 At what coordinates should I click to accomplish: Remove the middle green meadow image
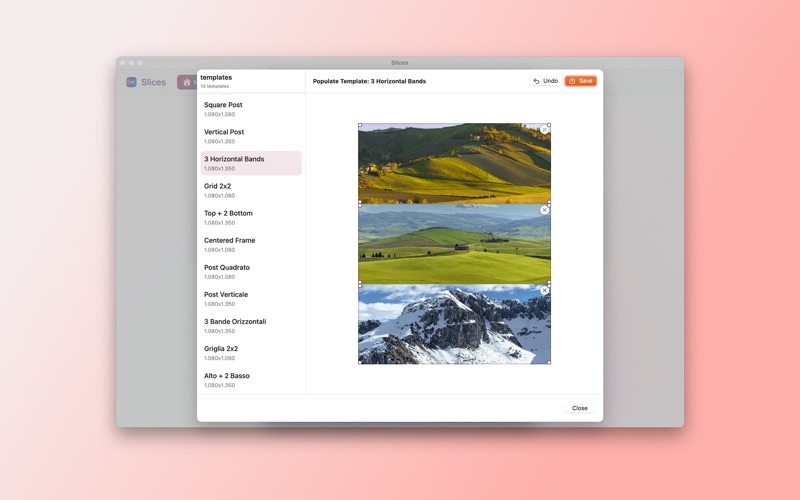[x=544, y=210]
